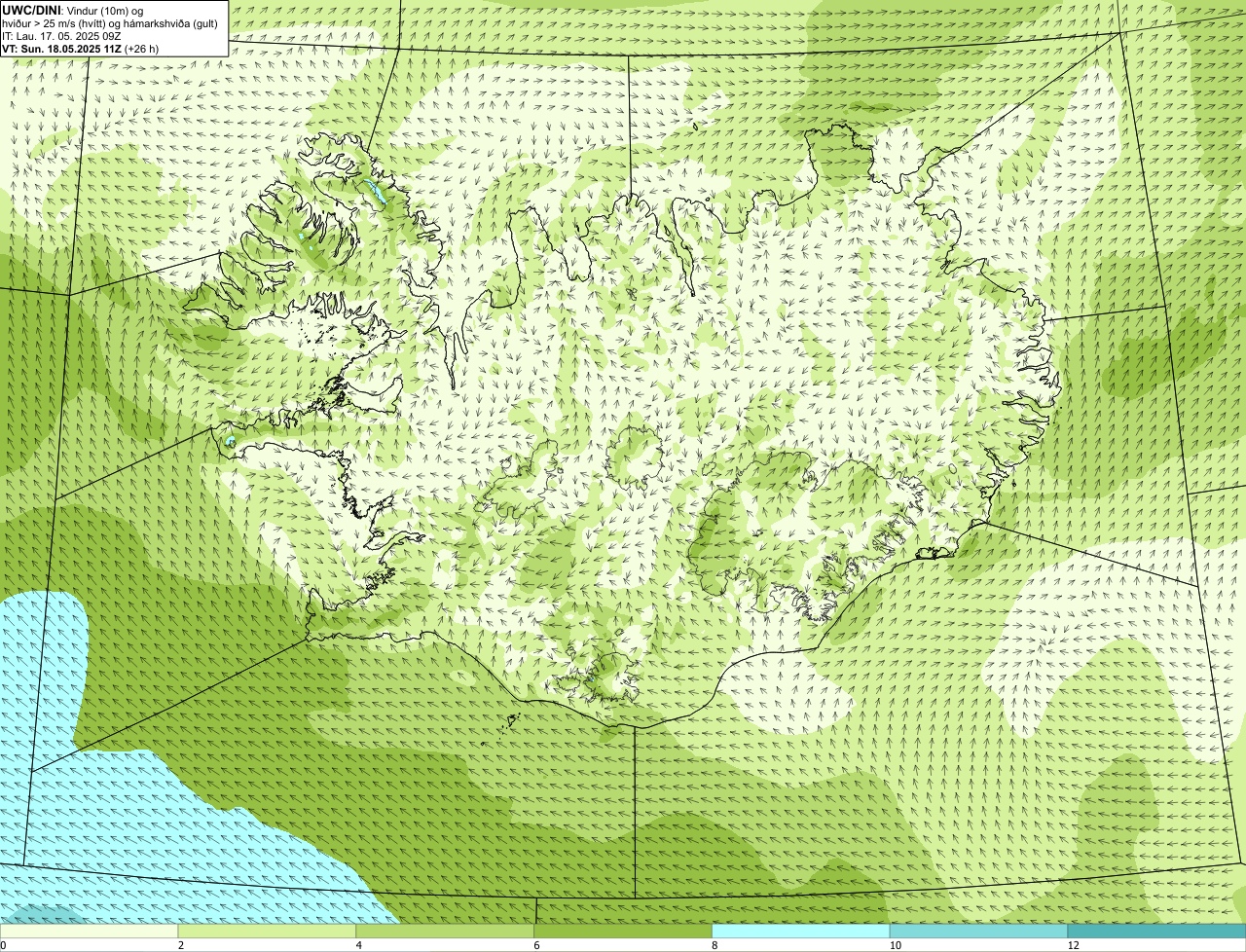Click the 'UWC/DINI: Vindur (10m) og' title line
The width and height of the screenshot is (1246, 952).
click(73, 10)
